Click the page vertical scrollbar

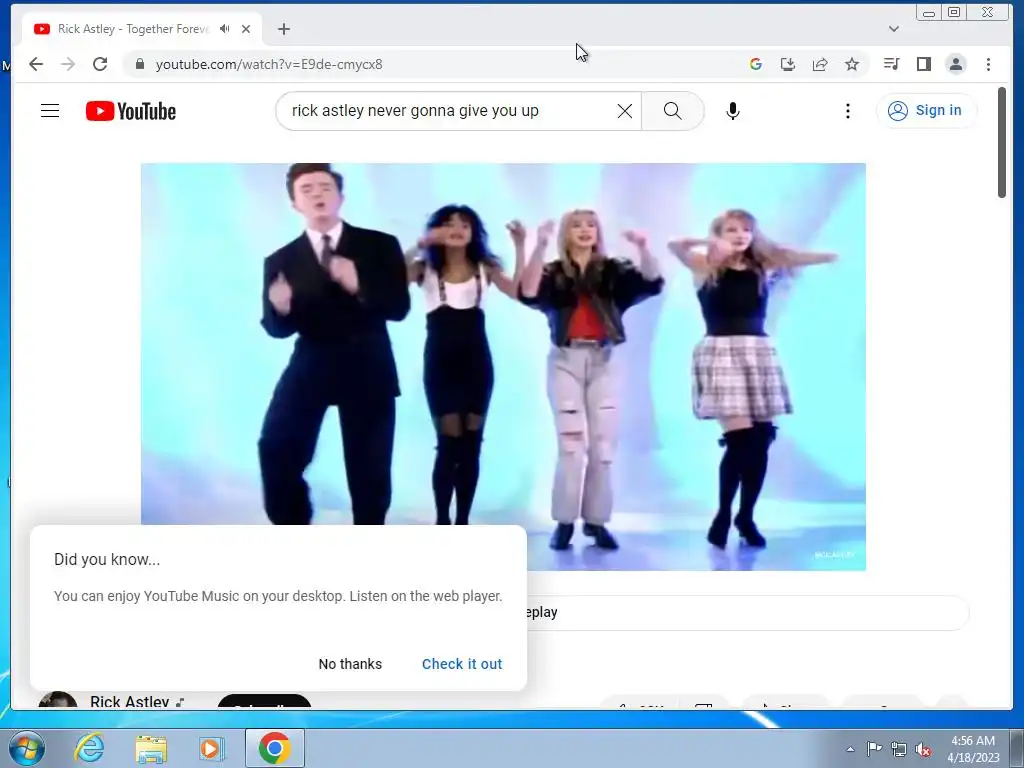click(x=1002, y=142)
